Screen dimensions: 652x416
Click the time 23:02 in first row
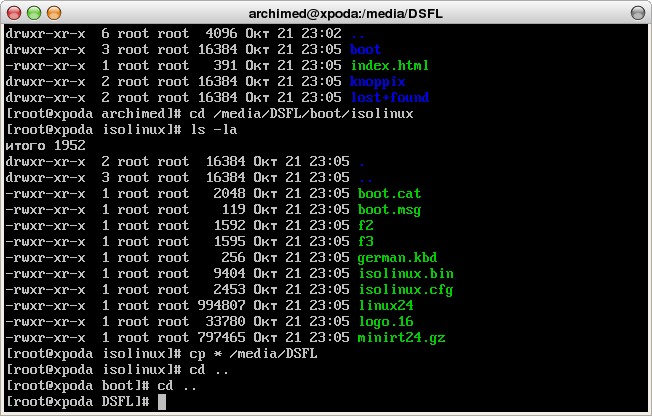click(321, 34)
